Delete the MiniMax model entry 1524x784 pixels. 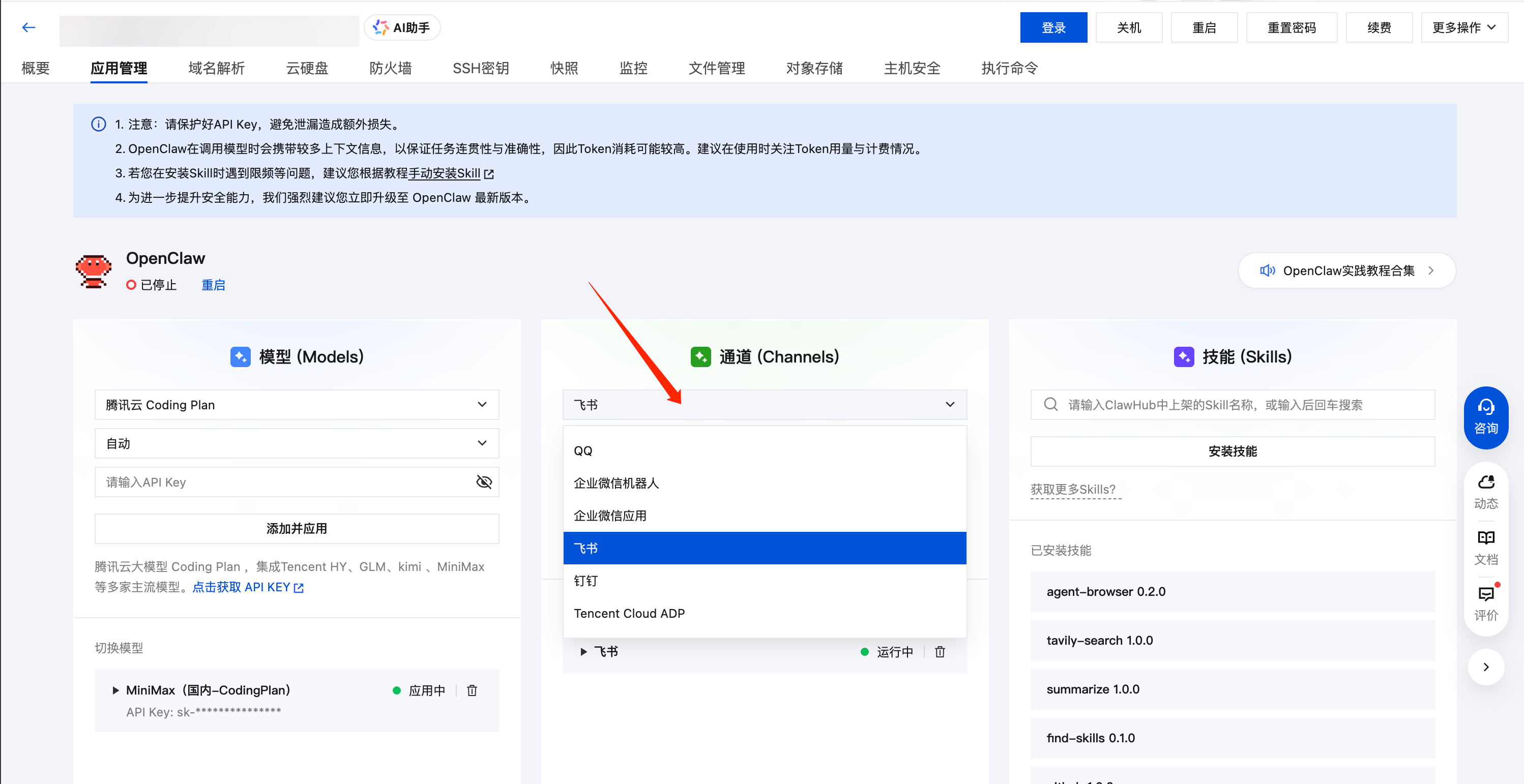(472, 690)
